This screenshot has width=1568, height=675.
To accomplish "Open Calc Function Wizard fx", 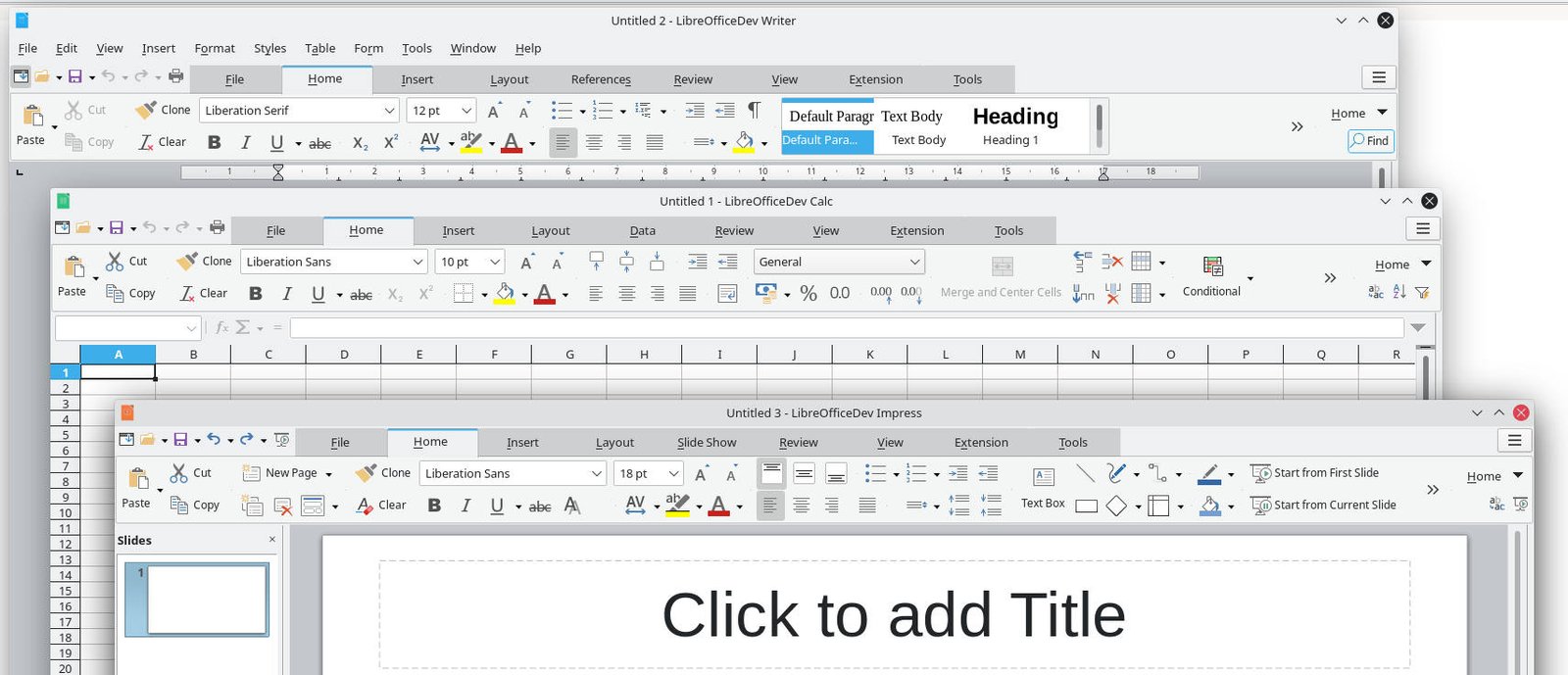I will pos(221,327).
